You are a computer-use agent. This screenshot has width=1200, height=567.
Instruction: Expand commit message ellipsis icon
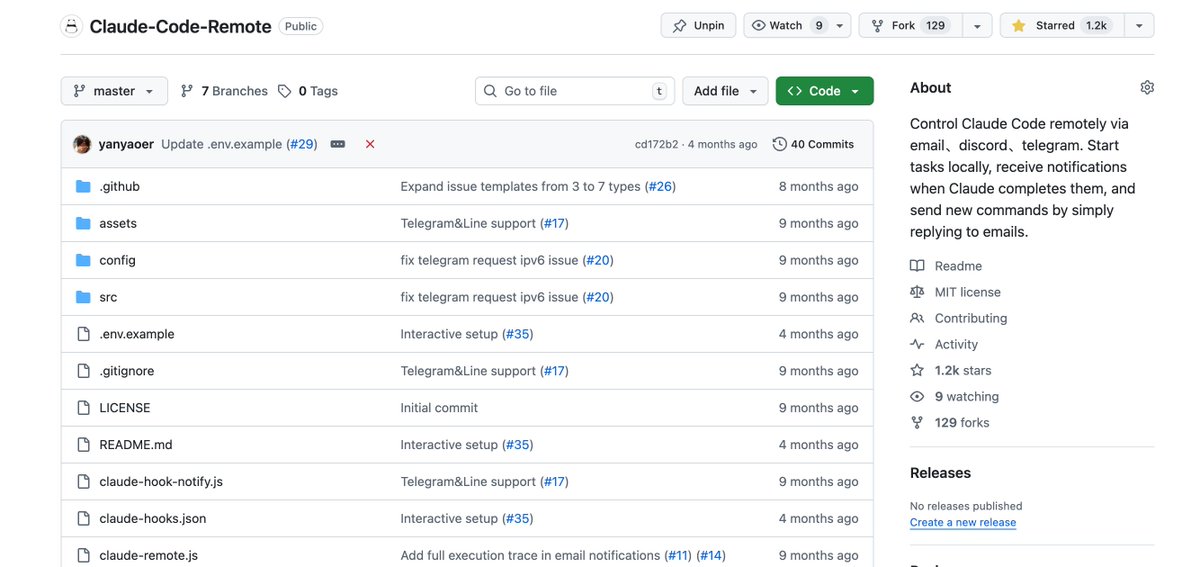(338, 144)
